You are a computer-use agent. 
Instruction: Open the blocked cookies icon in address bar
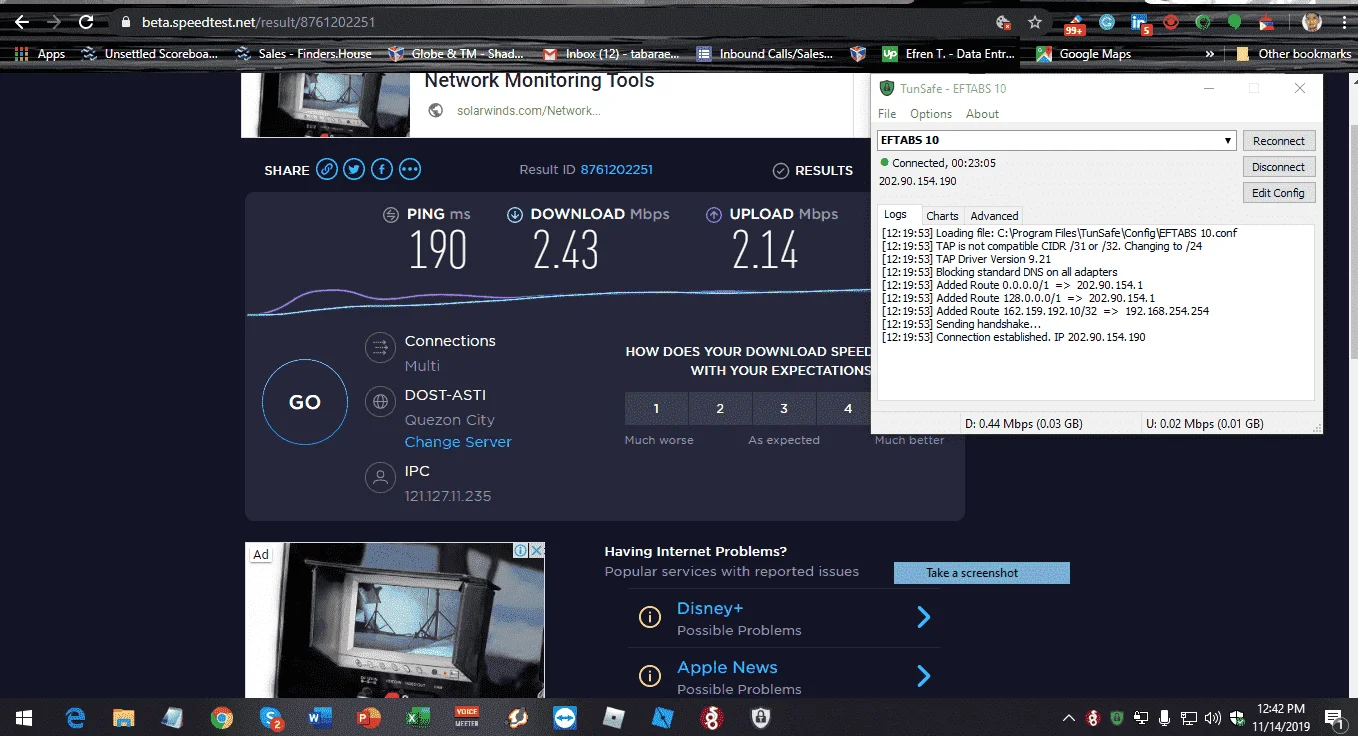click(x=1004, y=21)
